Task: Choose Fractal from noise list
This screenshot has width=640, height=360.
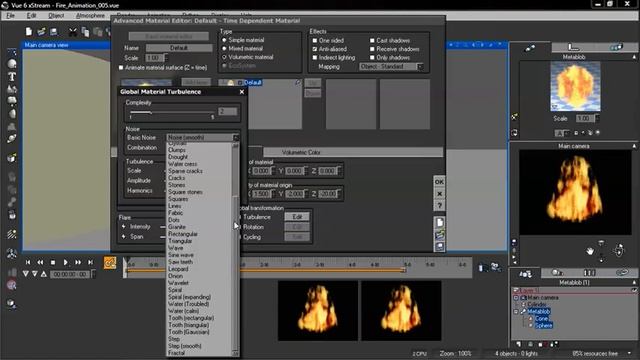Action: click(x=176, y=353)
